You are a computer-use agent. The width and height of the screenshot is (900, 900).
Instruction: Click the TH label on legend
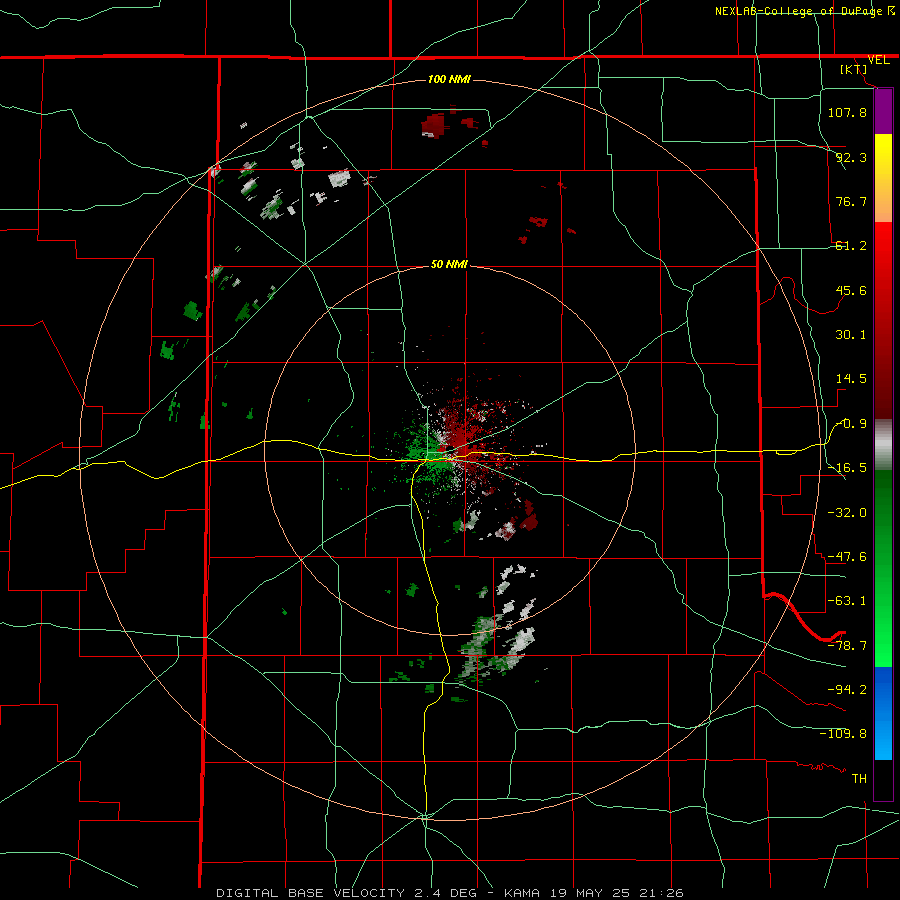859,779
